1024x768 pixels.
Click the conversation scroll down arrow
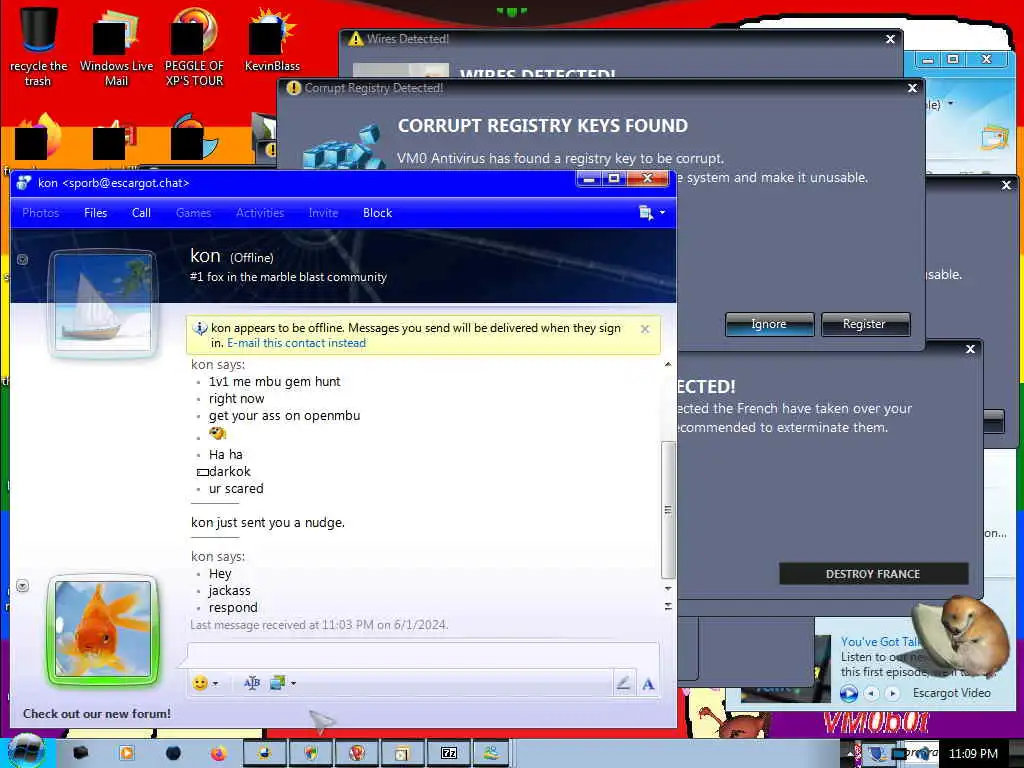pos(667,588)
